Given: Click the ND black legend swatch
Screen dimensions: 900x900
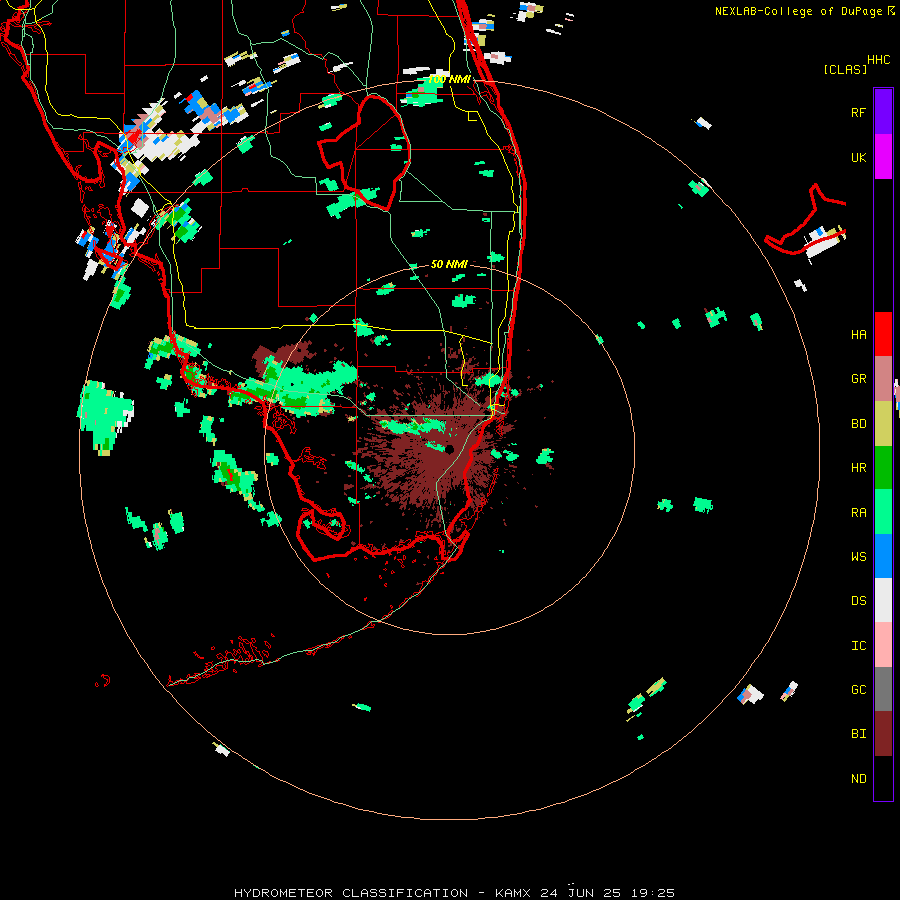Looking at the screenshot, I should (x=883, y=778).
